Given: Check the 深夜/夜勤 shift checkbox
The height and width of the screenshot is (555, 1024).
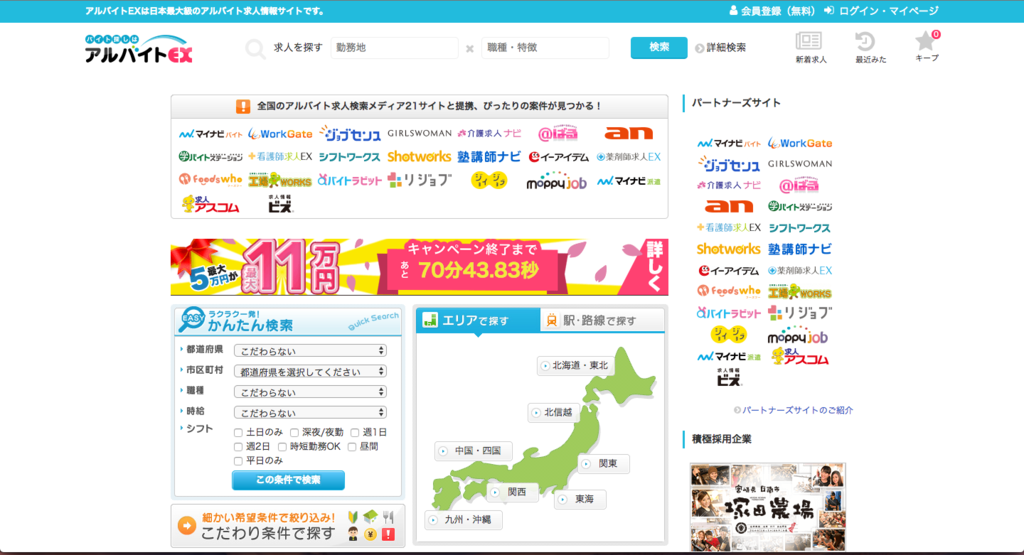Looking at the screenshot, I should (x=295, y=432).
